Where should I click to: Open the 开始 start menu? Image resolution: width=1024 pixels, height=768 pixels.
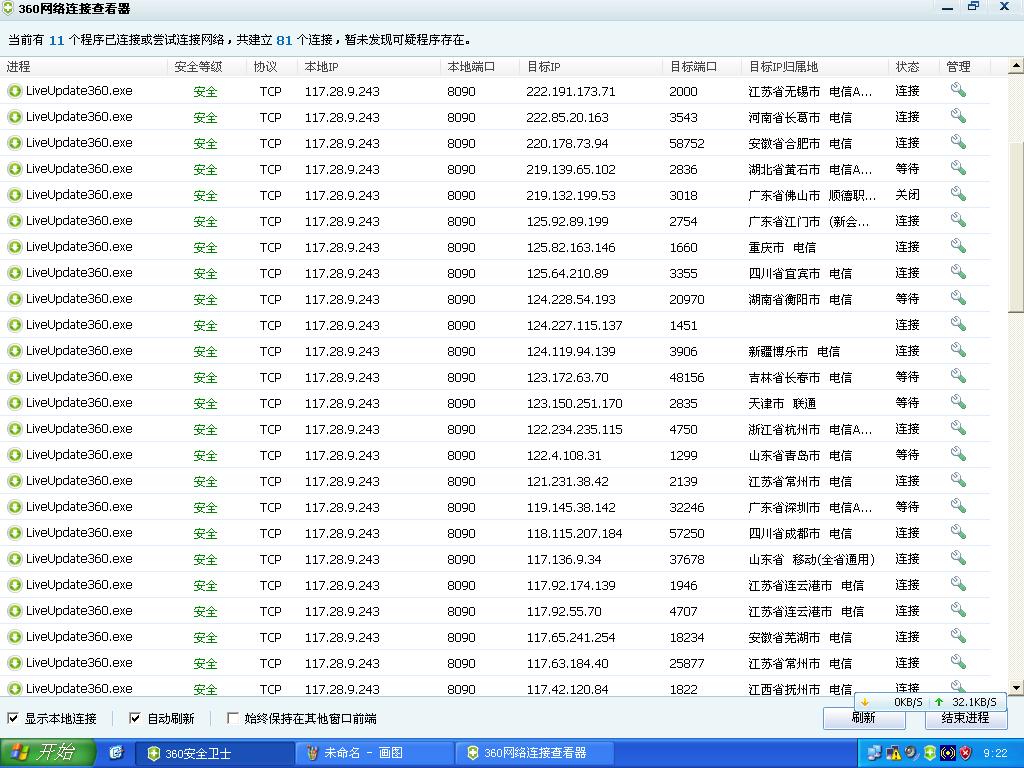pos(47,753)
